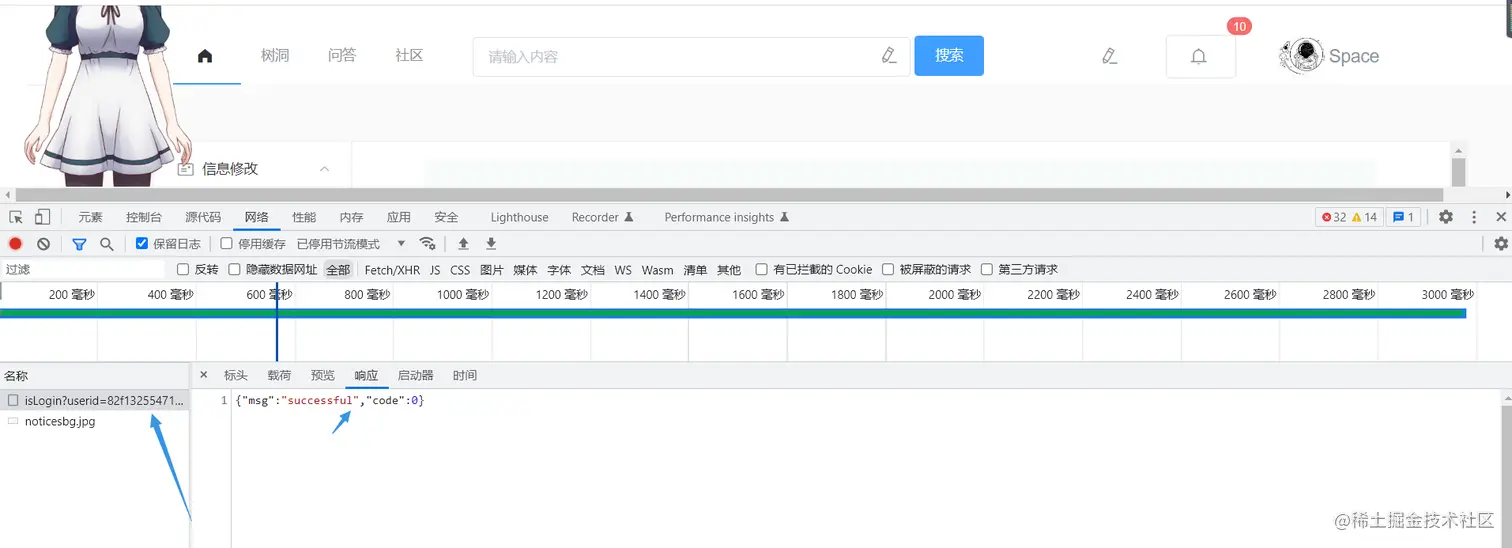Open DevTools more options menu
Viewport: 1512px width, 548px height.
(1474, 217)
